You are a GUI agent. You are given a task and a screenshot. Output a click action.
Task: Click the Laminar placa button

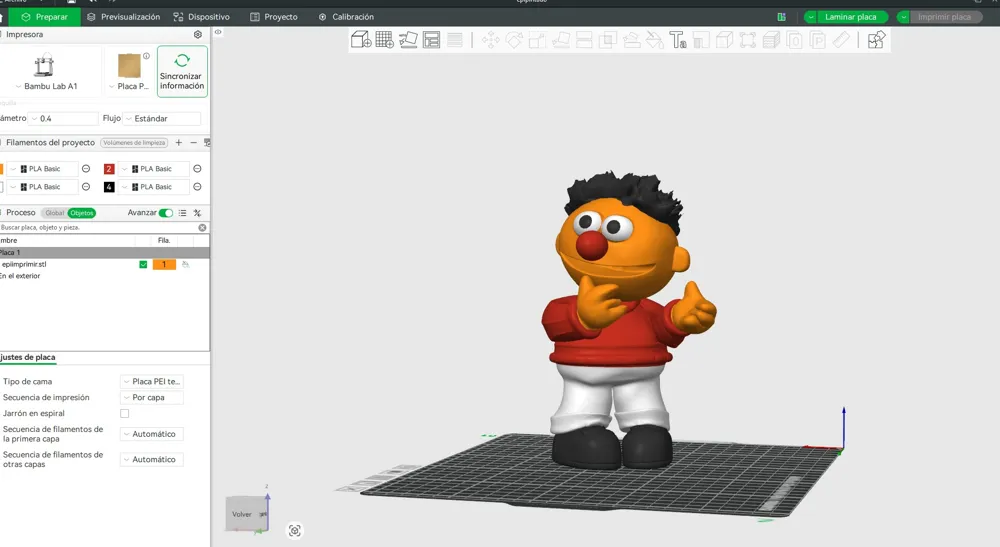coord(851,17)
